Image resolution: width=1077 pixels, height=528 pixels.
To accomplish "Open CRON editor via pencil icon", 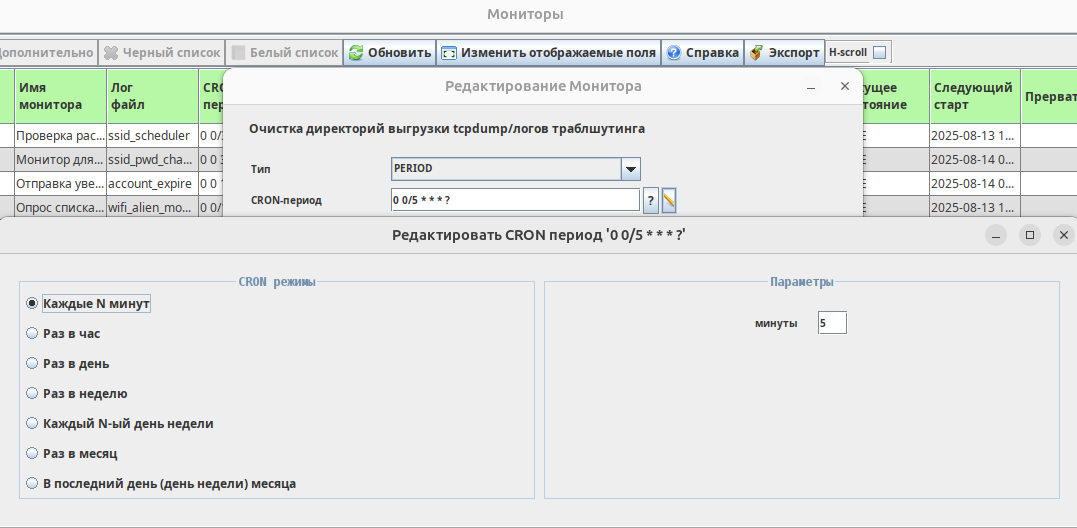I will click(669, 200).
